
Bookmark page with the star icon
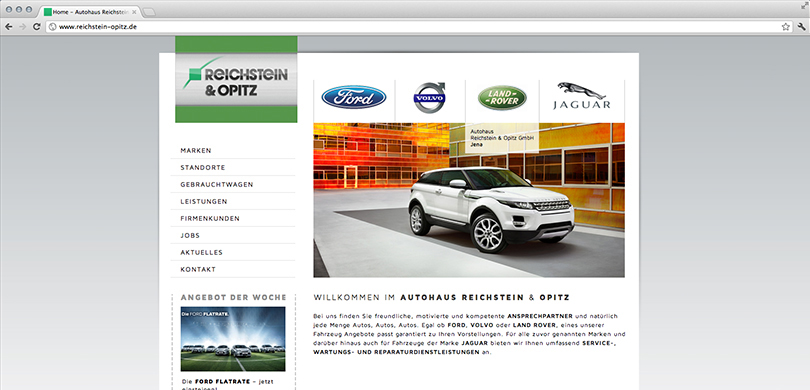[x=786, y=26]
